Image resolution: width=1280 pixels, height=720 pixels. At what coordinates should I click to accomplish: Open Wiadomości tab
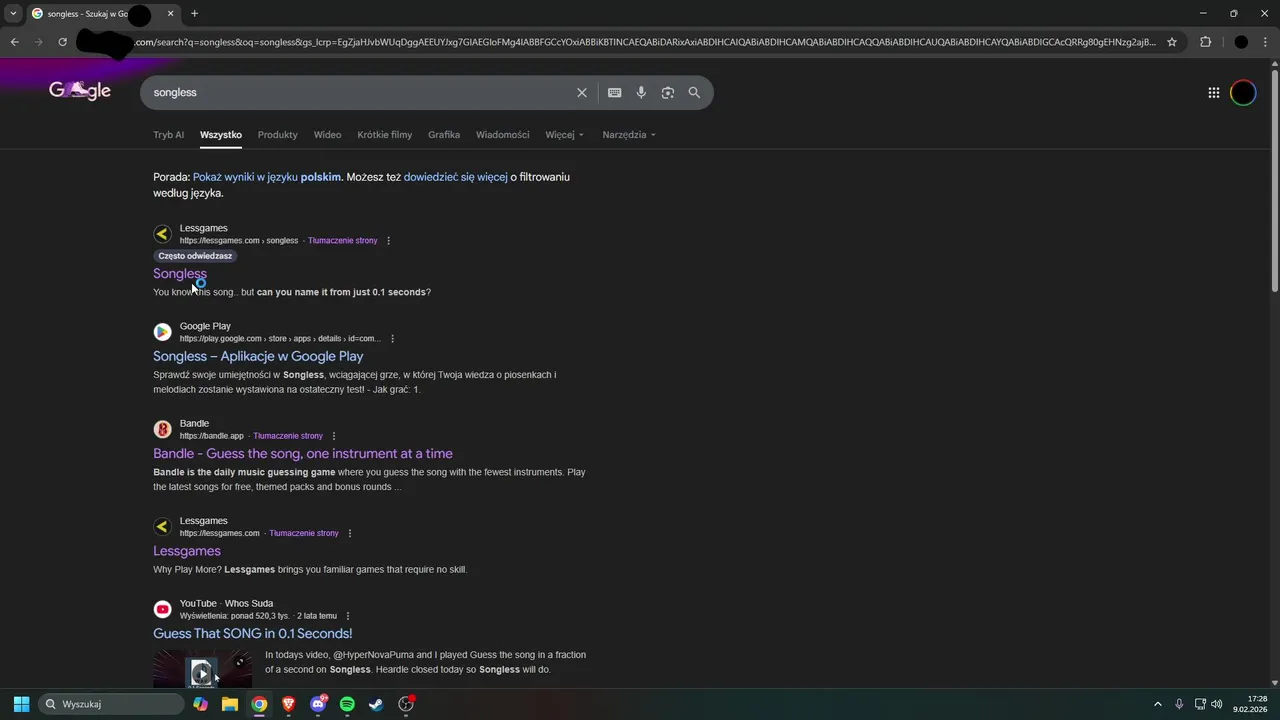click(x=502, y=134)
